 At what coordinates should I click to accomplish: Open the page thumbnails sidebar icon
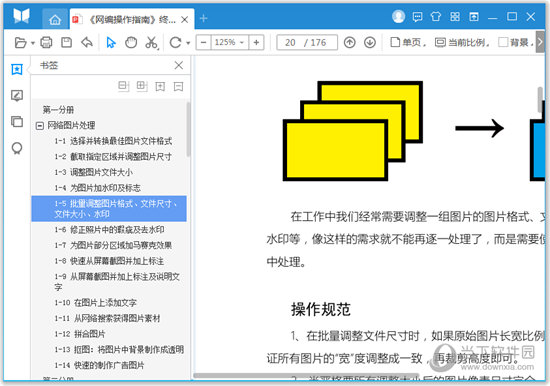17,122
